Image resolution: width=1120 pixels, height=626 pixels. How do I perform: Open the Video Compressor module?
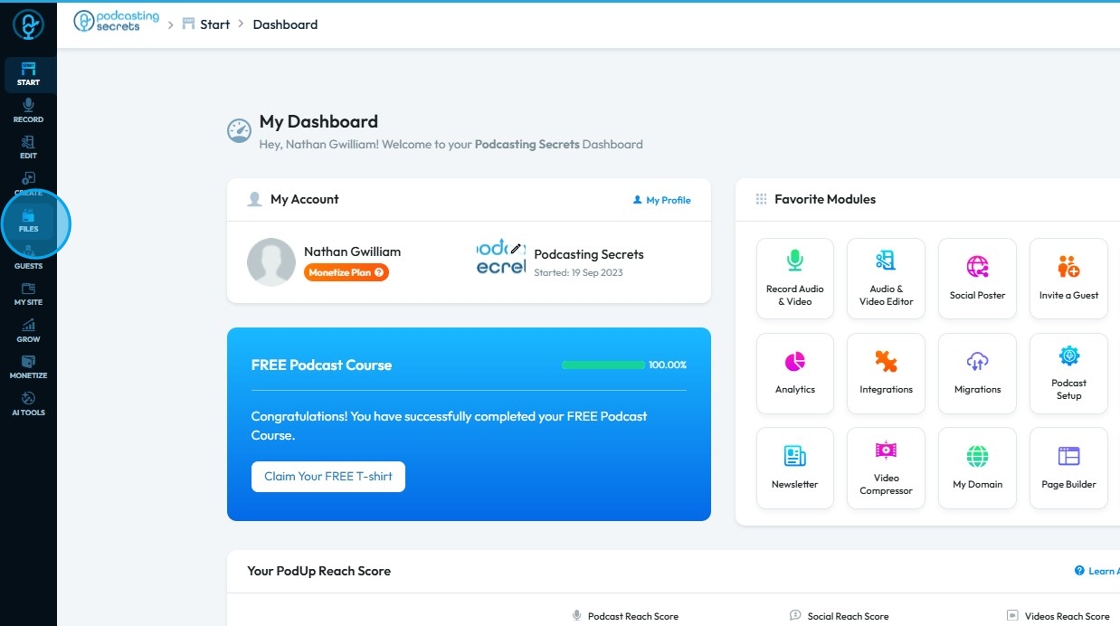click(x=886, y=468)
